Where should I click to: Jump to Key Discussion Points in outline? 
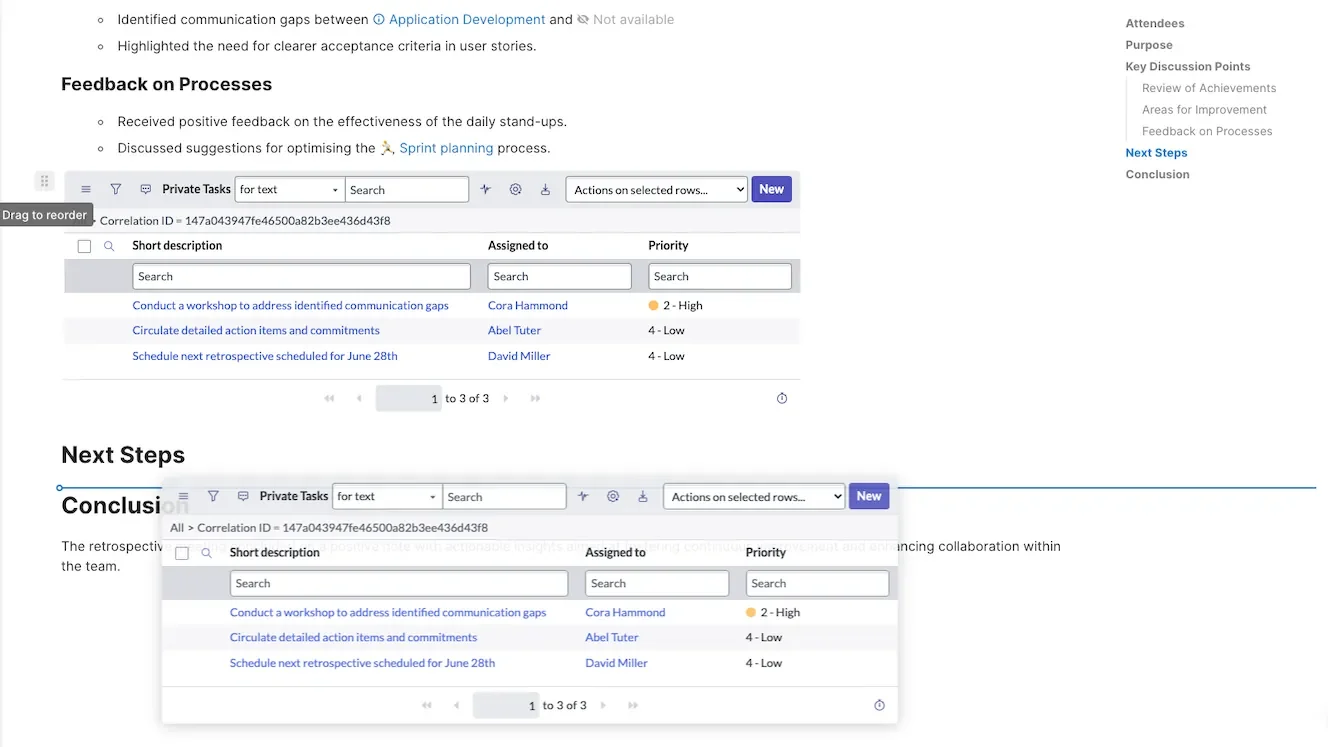1187,67
